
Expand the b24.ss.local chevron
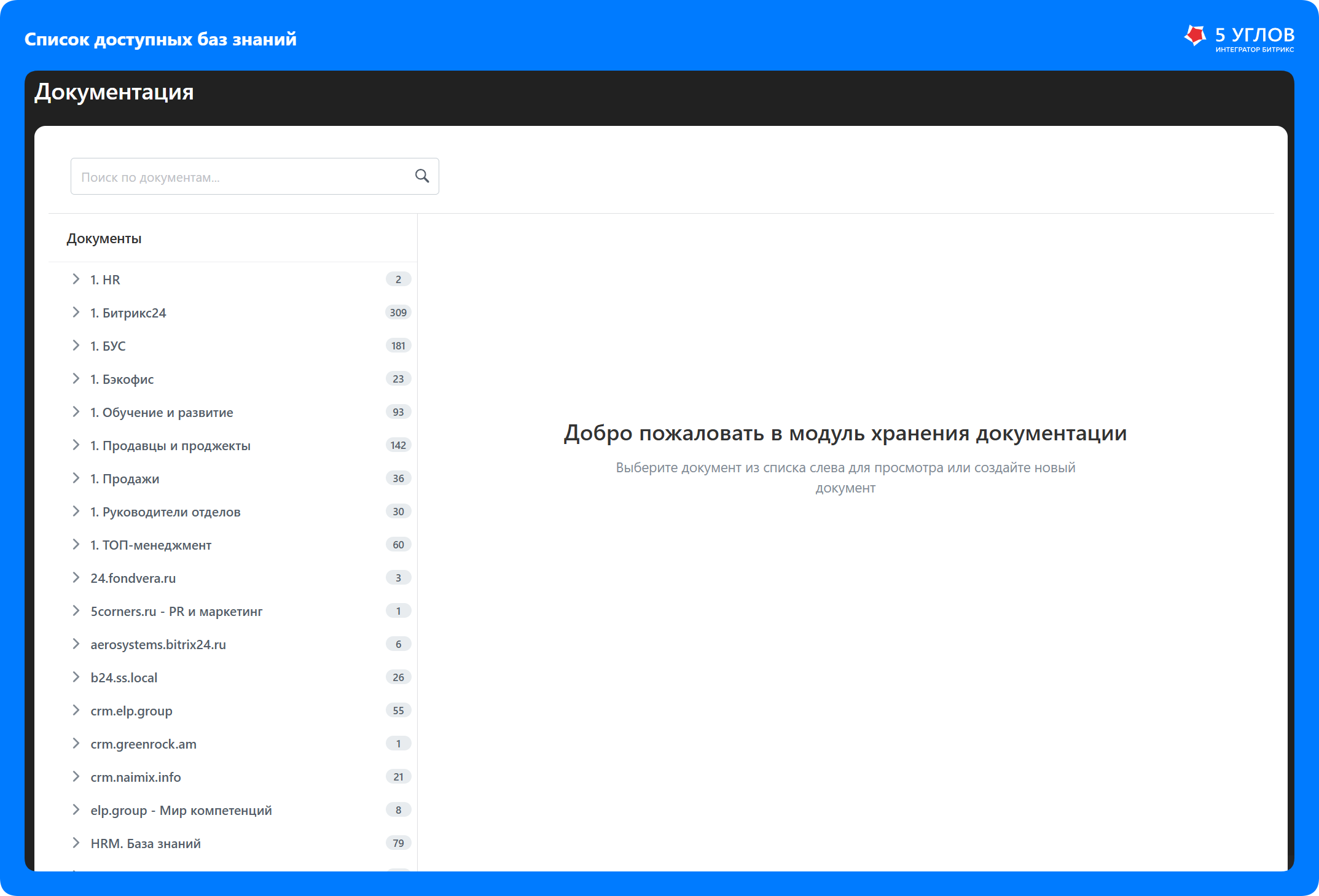point(76,677)
